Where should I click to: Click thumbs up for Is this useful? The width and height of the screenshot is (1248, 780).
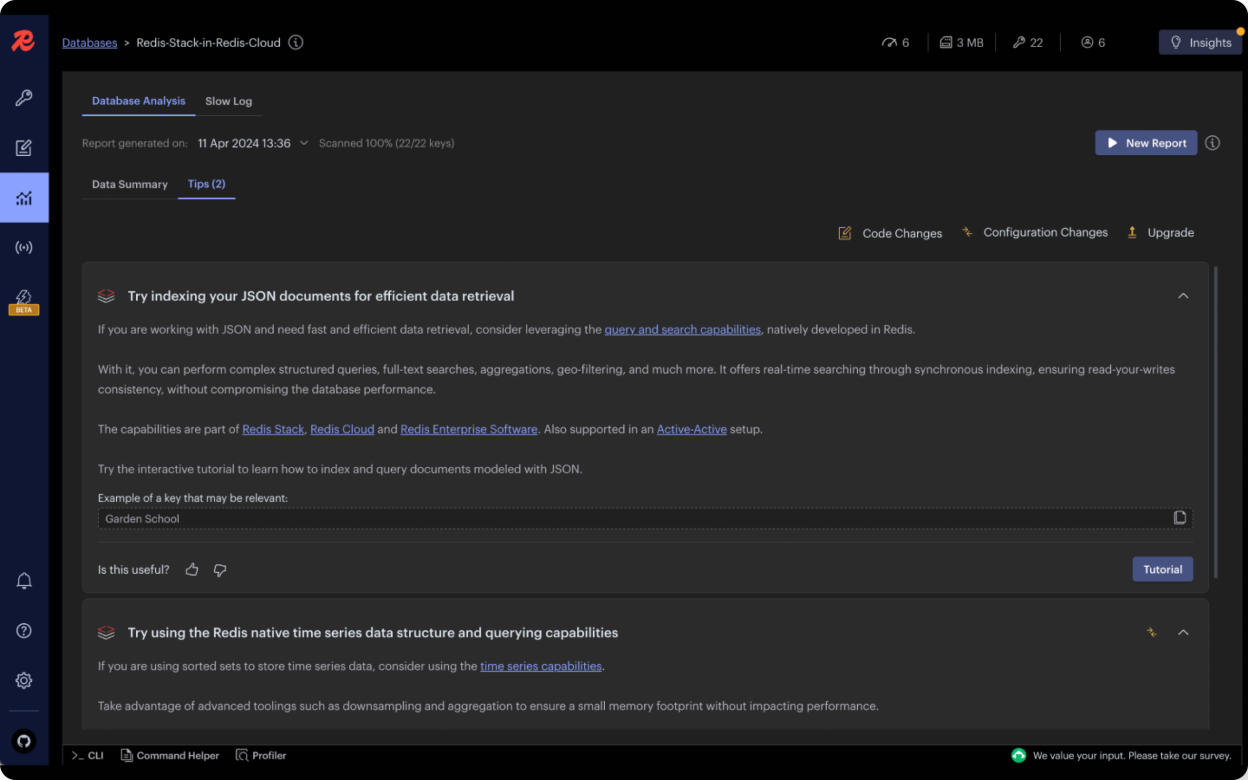click(192, 570)
